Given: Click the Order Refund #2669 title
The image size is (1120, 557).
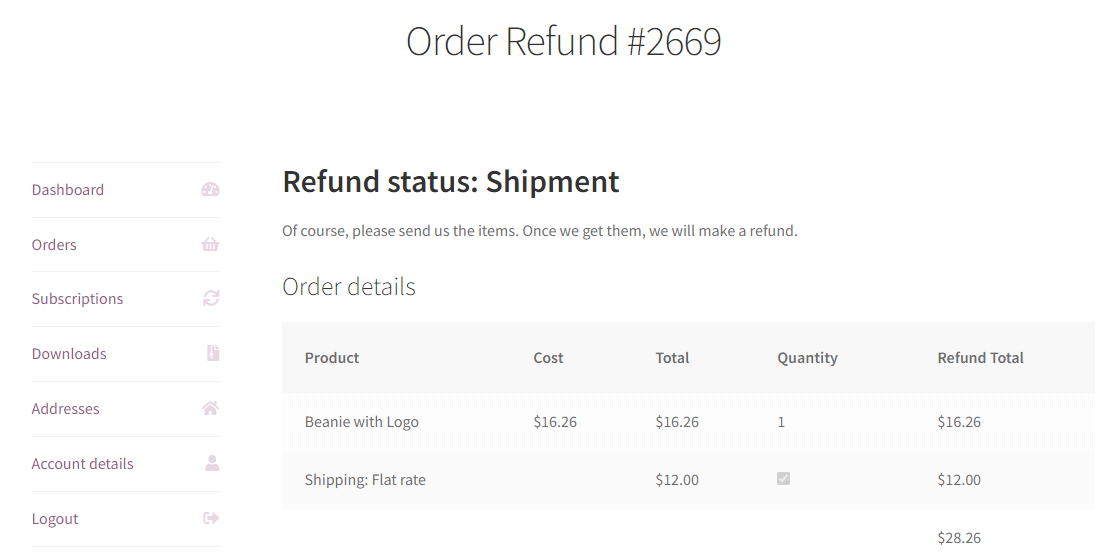Looking at the screenshot, I should point(564,41).
